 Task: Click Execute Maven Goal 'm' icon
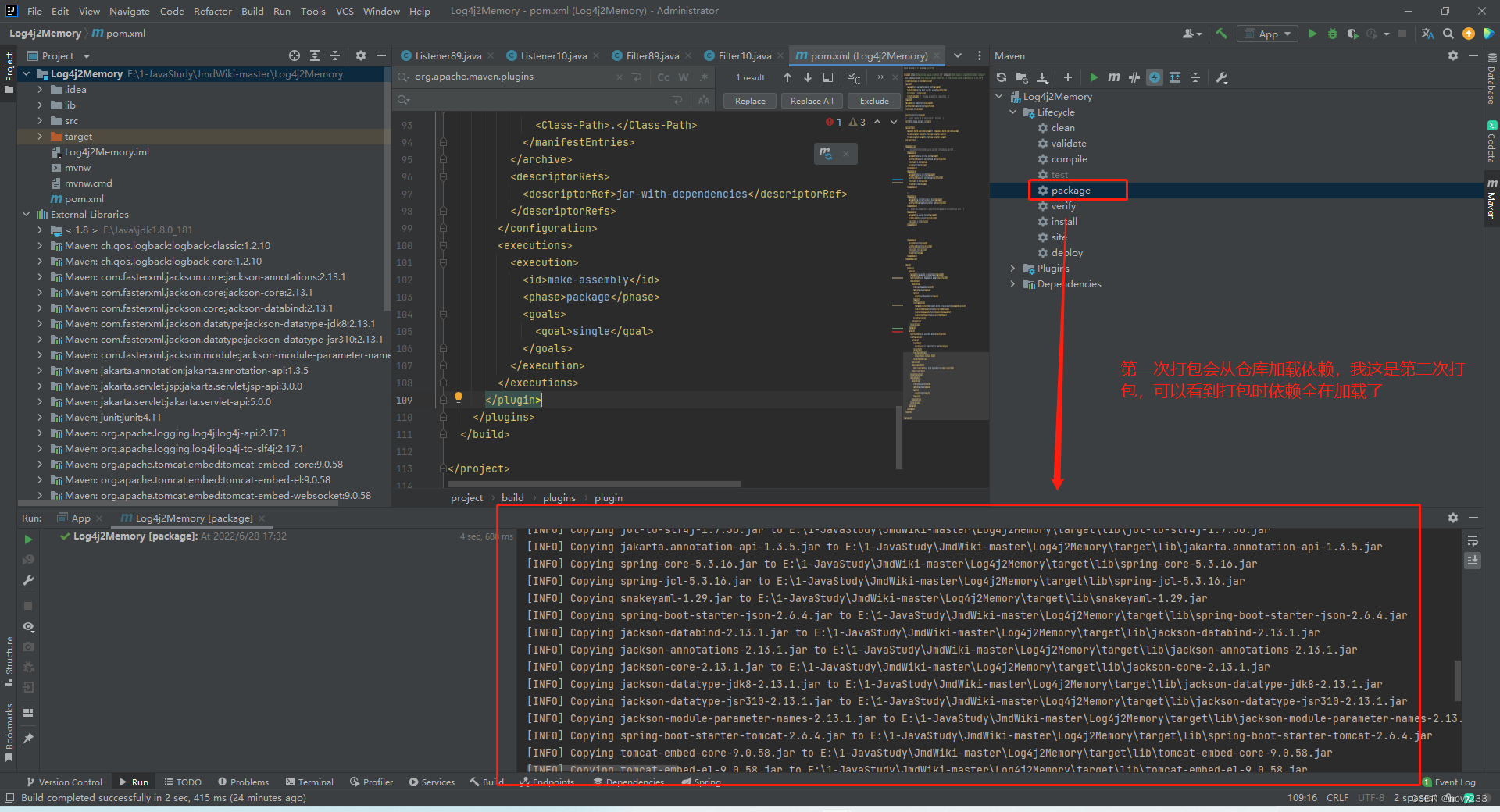click(x=1114, y=77)
